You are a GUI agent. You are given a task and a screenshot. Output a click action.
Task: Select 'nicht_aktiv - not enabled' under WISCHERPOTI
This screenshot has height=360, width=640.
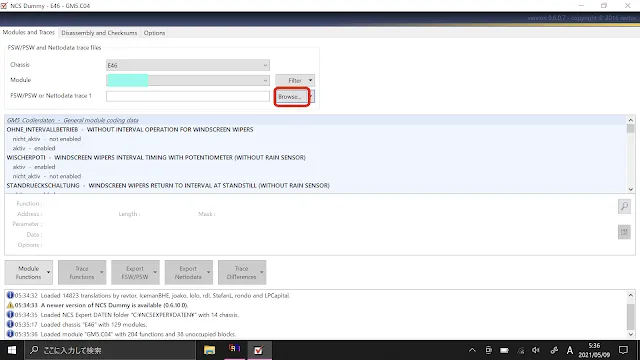coord(316,176)
